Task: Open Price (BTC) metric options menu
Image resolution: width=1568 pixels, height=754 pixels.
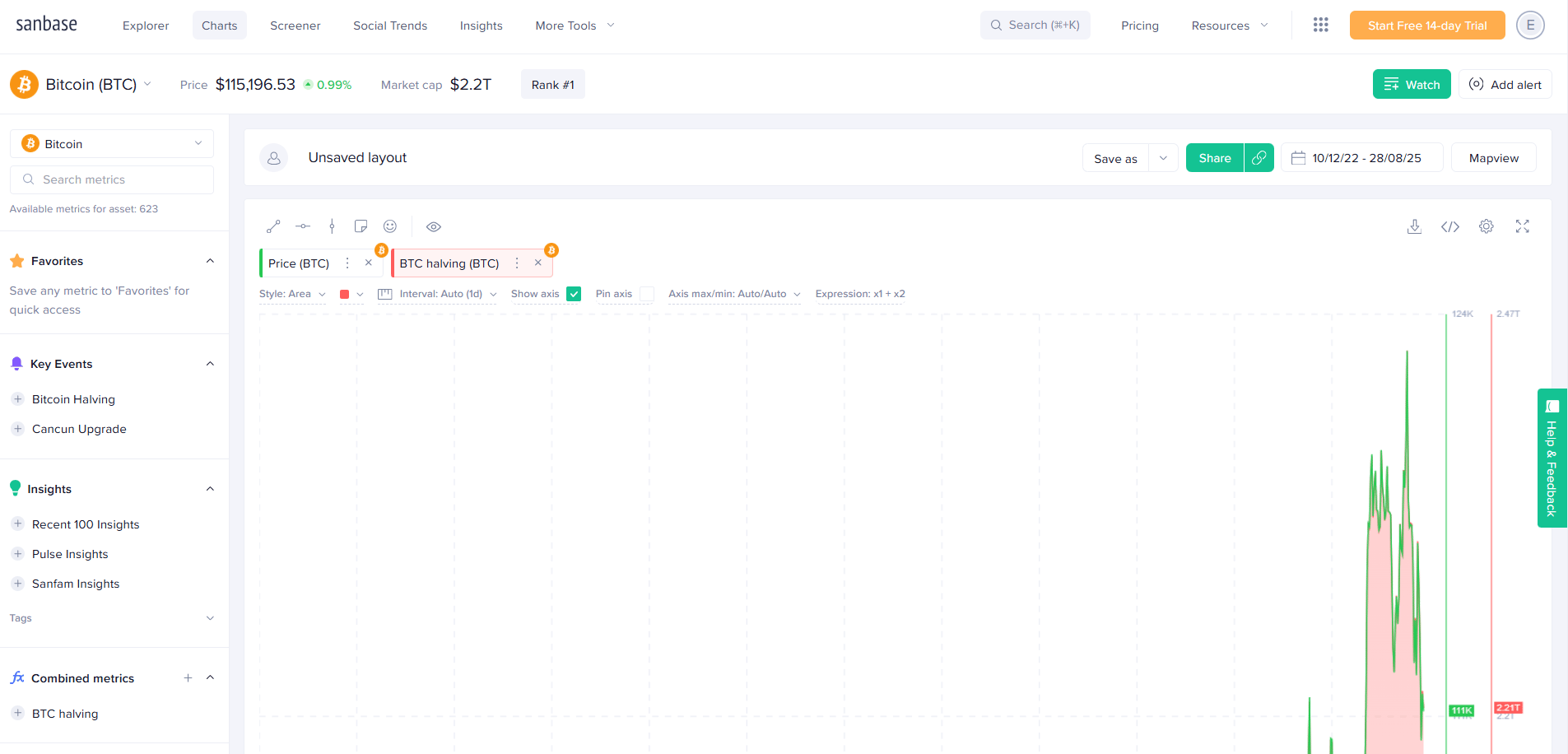Action: pos(347,263)
